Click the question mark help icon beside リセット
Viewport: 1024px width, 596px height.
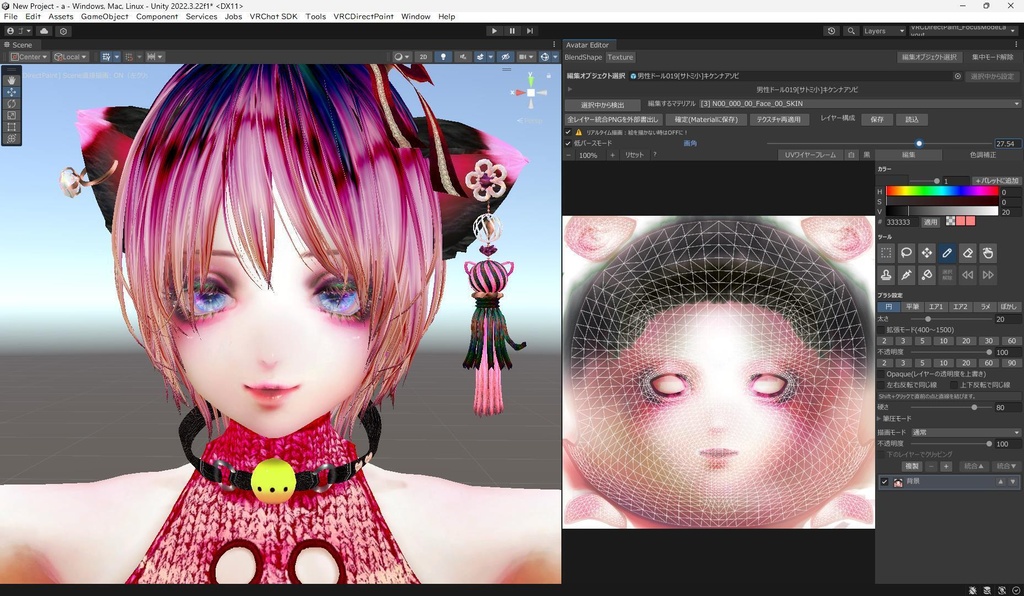tap(654, 155)
